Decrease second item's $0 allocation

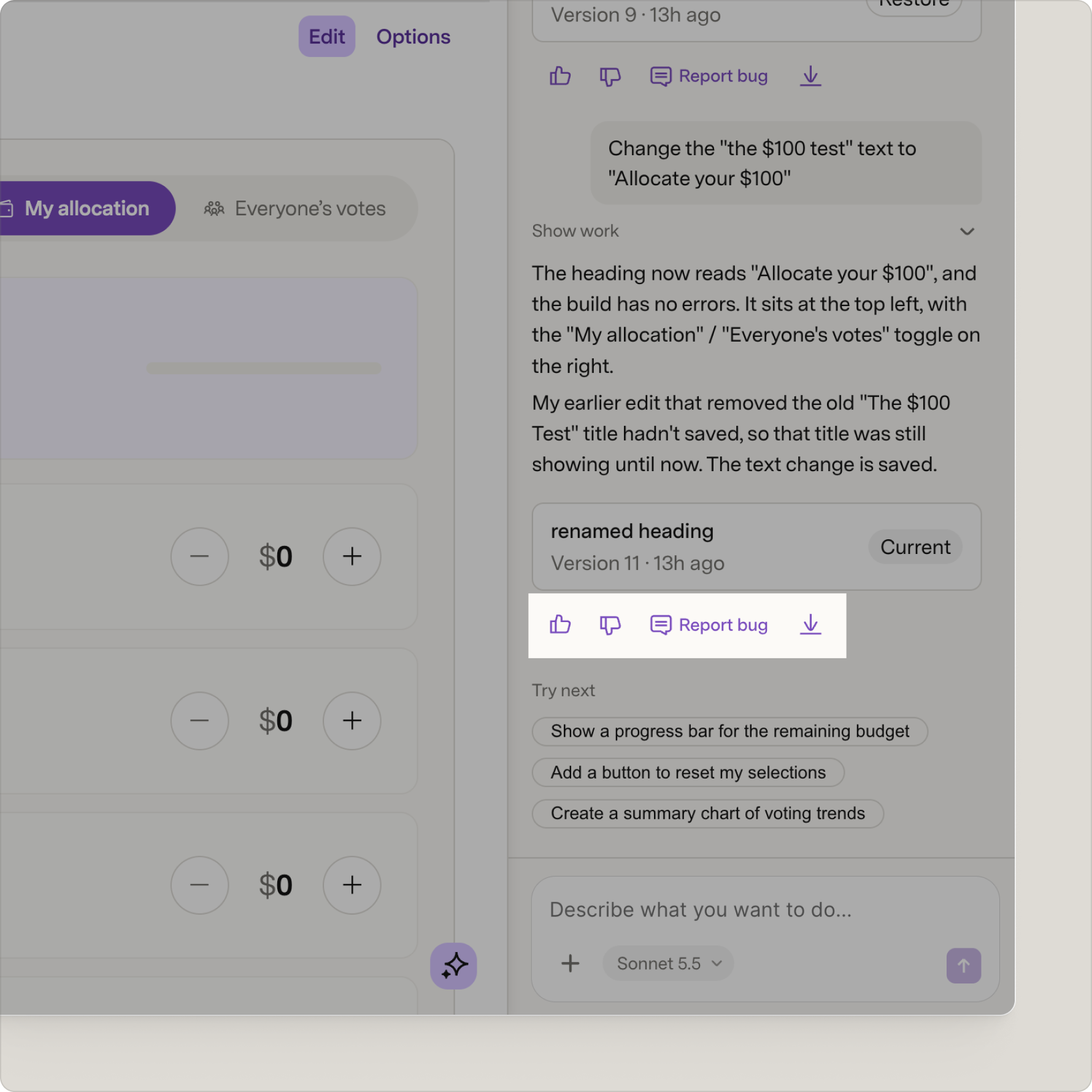[x=199, y=721]
